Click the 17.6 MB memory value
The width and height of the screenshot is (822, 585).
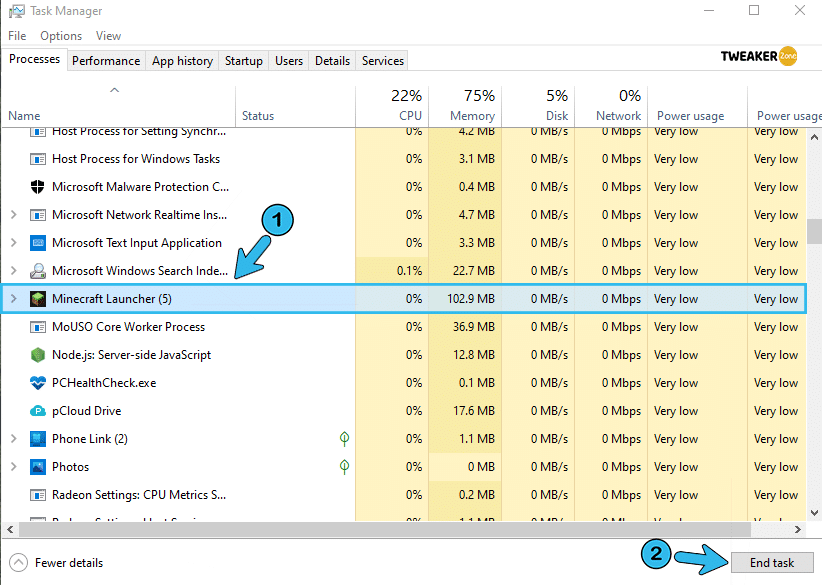(x=474, y=411)
